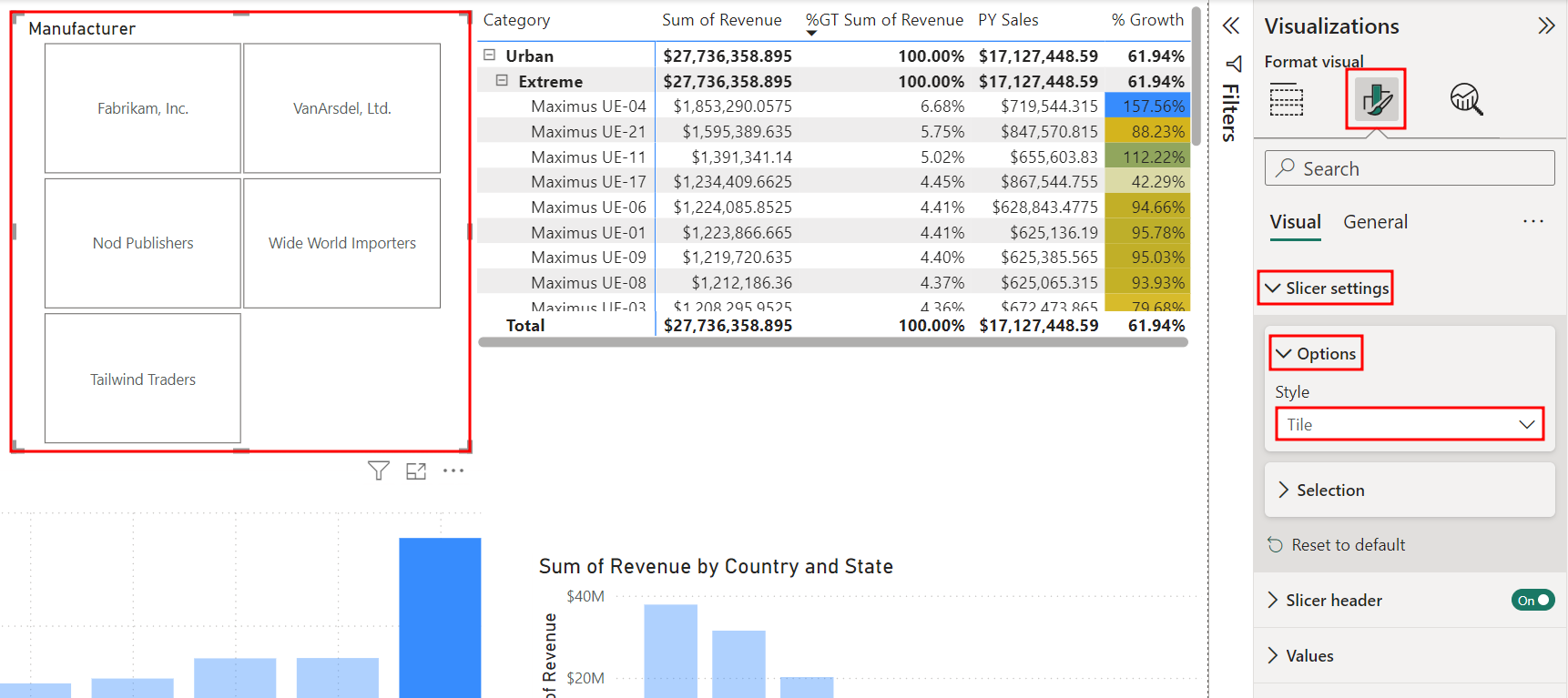Click the slicer filter funnel icon
The image size is (1568, 698).
[379, 470]
